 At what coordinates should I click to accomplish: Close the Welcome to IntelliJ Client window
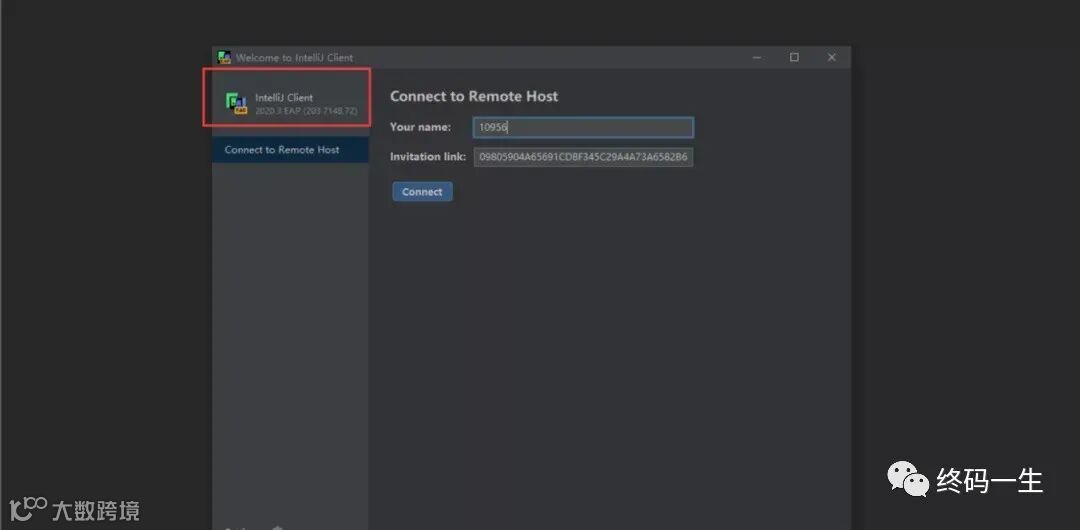coord(831,57)
